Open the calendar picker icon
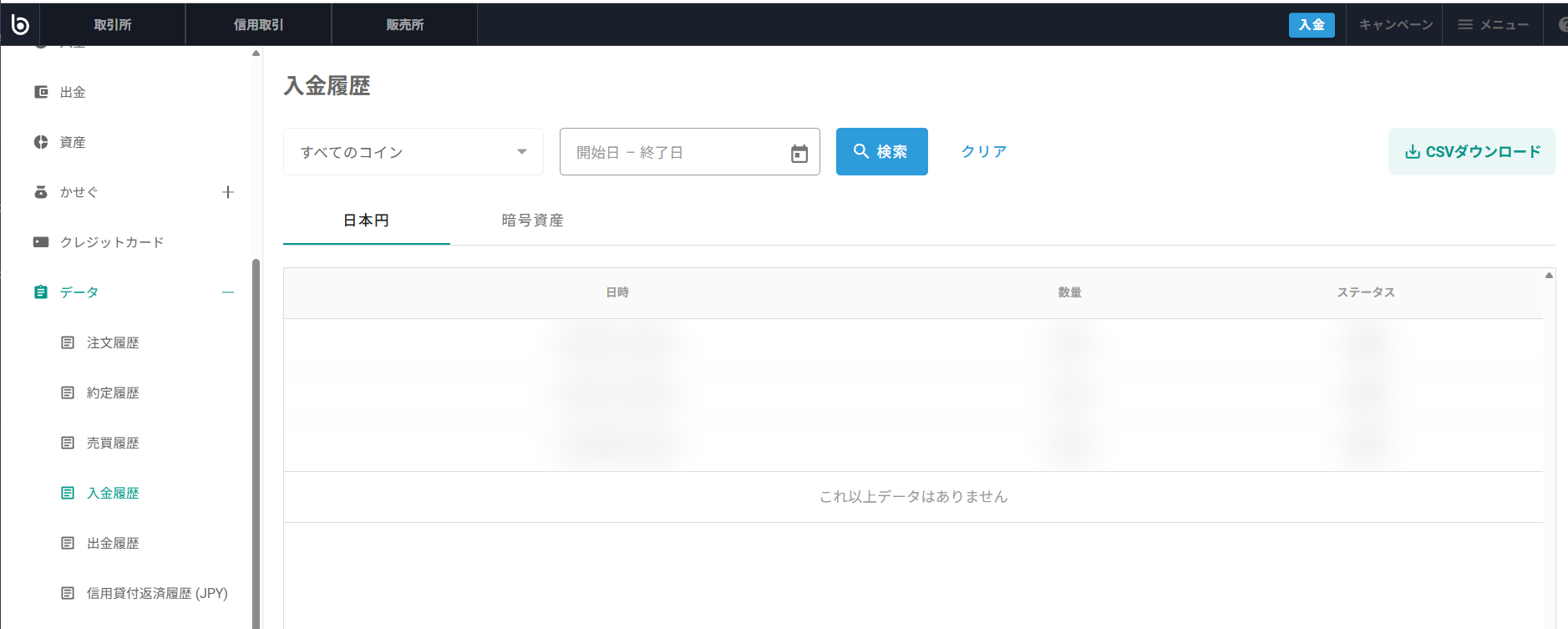 point(799,154)
